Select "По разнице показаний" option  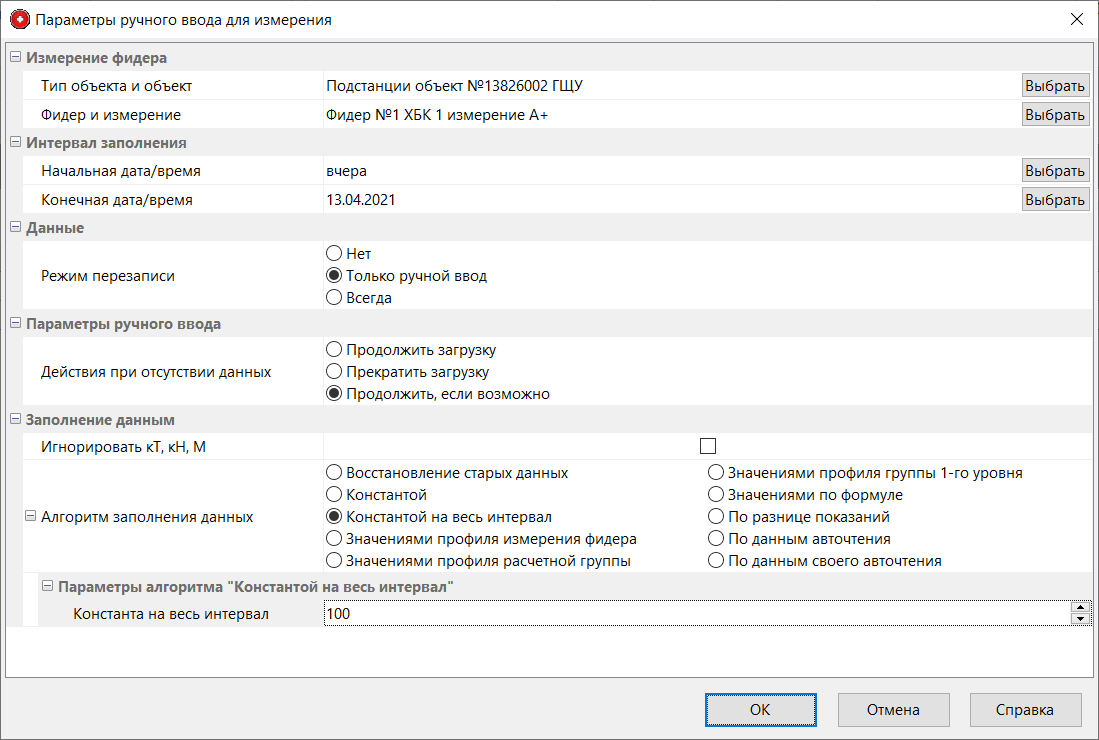tap(716, 517)
